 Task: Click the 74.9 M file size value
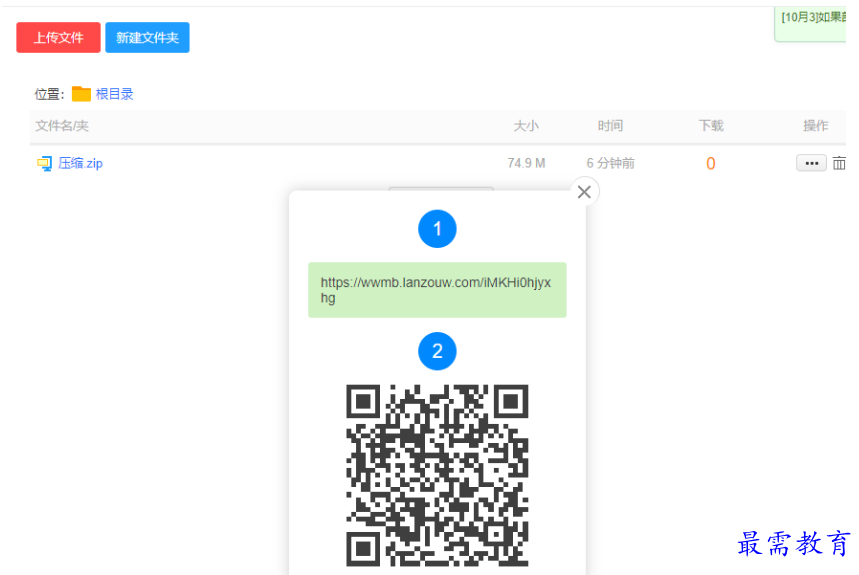526,163
